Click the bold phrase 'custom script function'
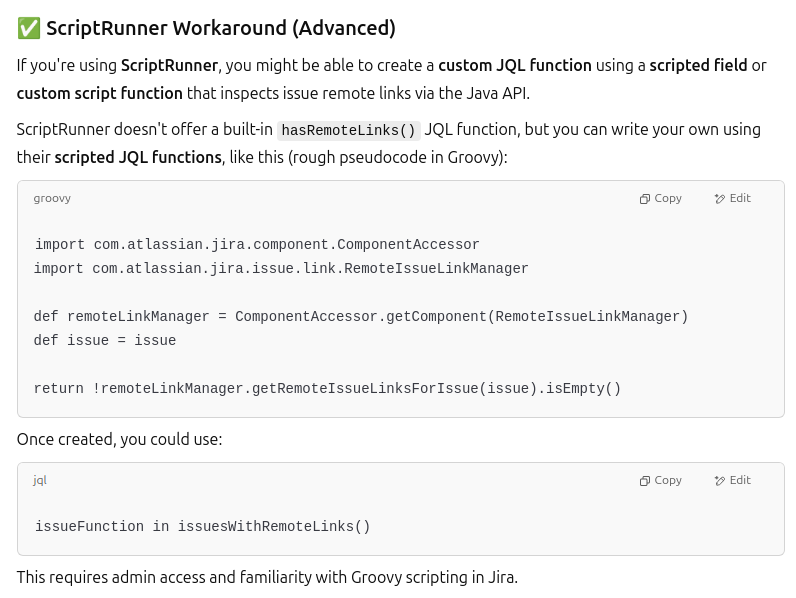The height and width of the screenshot is (598, 796). tap(100, 93)
